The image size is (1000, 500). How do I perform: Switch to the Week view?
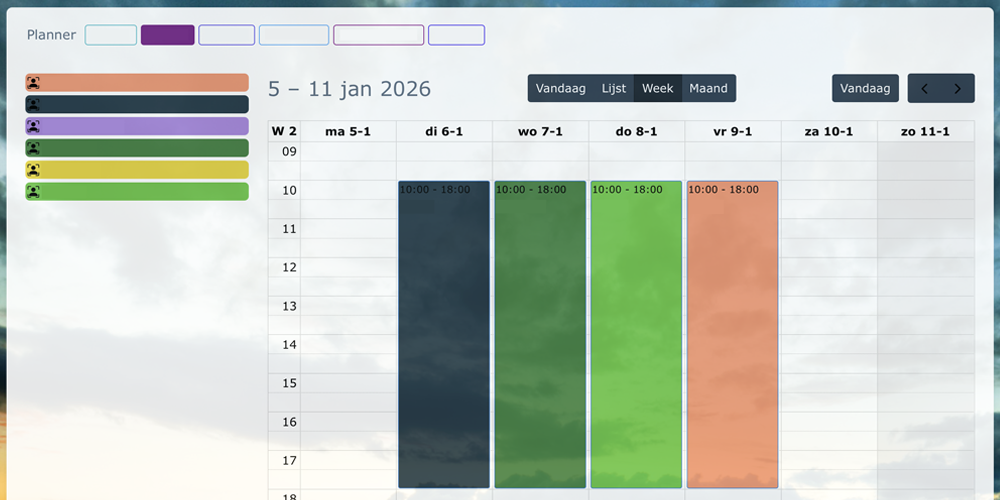[x=658, y=89]
